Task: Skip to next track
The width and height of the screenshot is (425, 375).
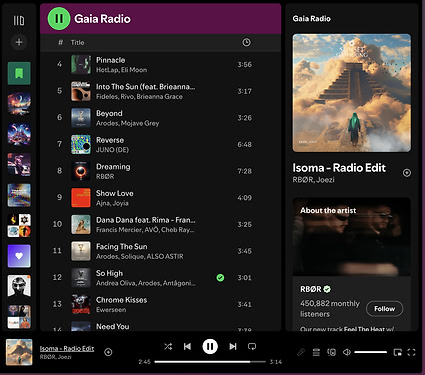Action: tap(233, 346)
